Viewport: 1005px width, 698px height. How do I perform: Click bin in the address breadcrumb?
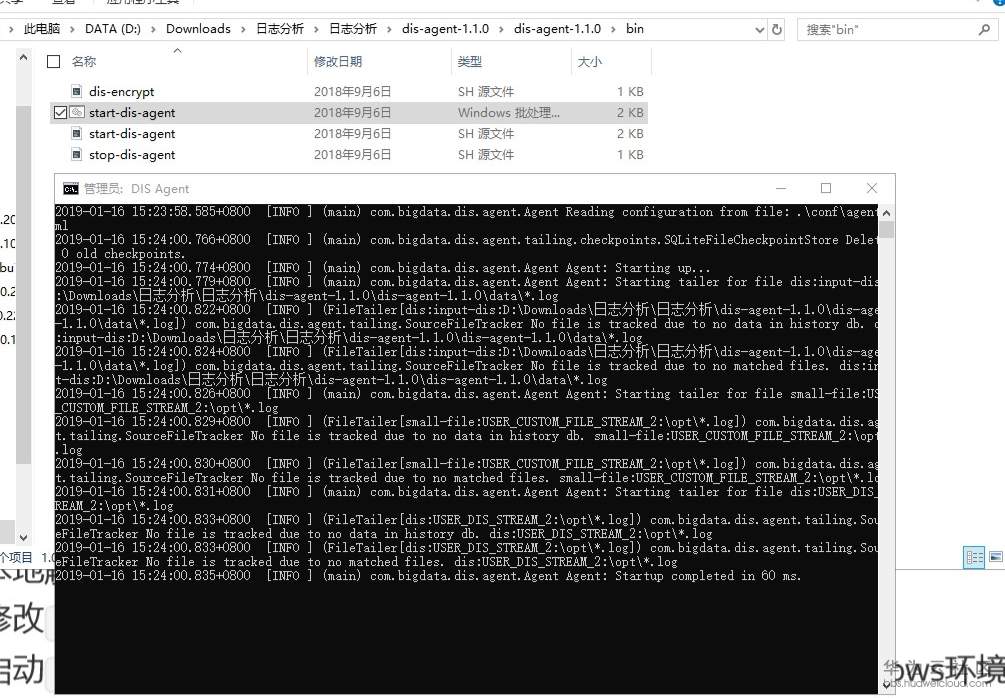tap(635, 29)
